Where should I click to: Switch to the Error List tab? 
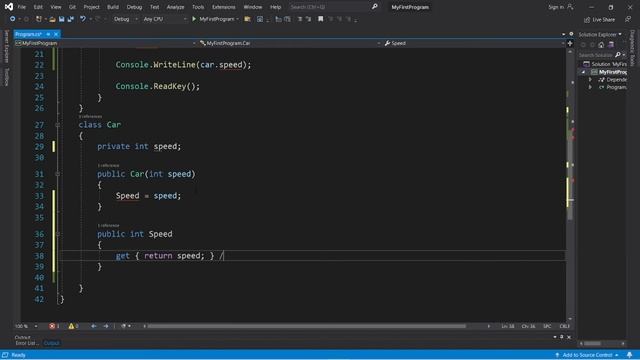pos(27,343)
